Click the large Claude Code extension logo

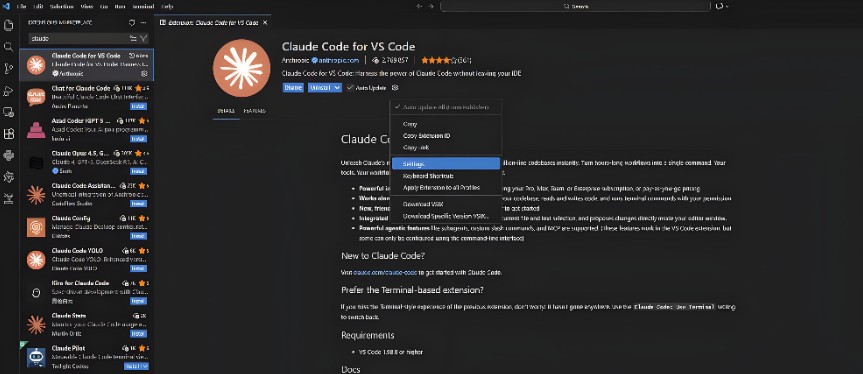[x=242, y=68]
